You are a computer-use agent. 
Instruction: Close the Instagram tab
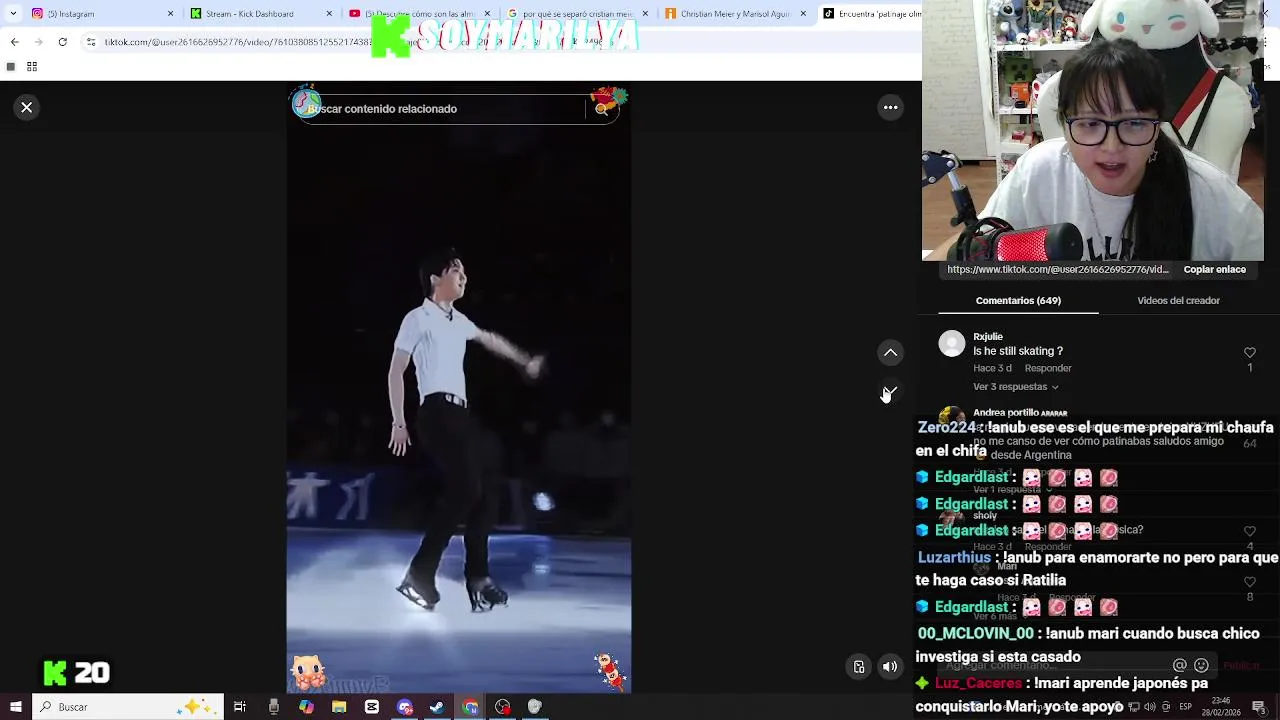171,14
